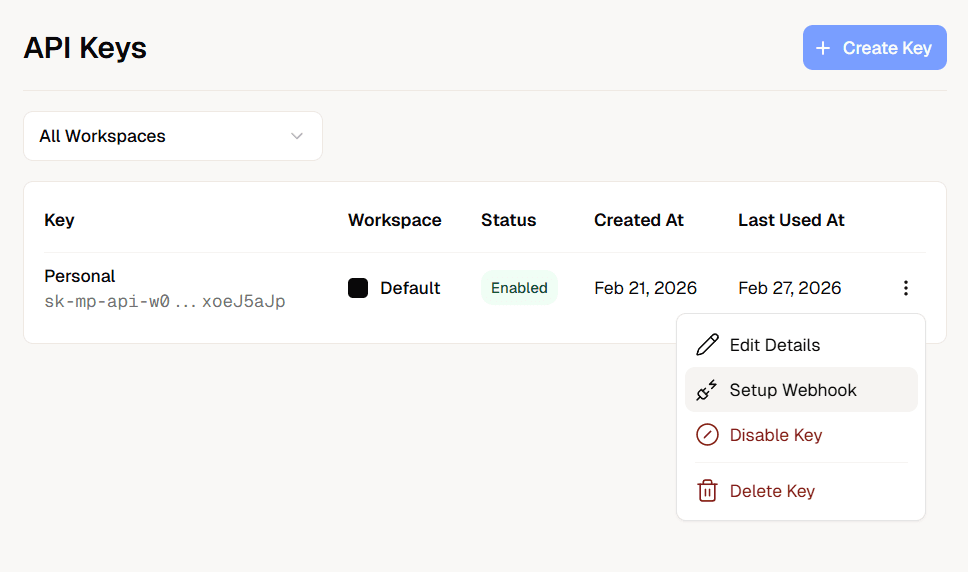Open the three-dot menu for Personal key
The height and width of the screenshot is (572, 968).
point(906,288)
